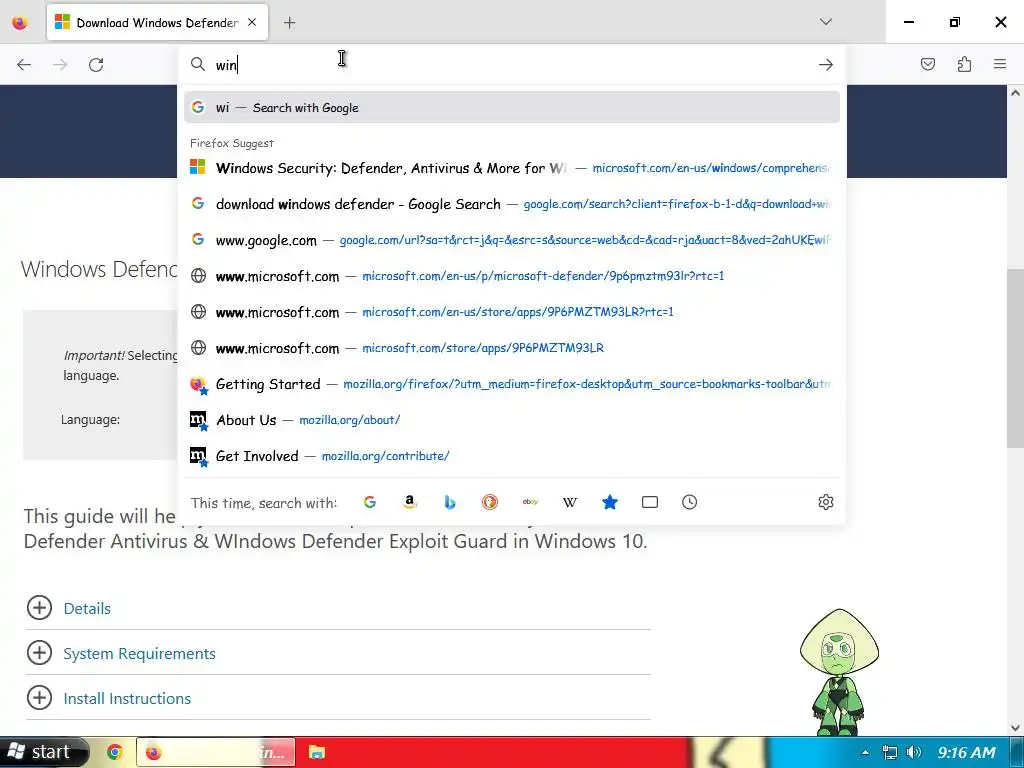Go back with the back arrow

coord(24,65)
